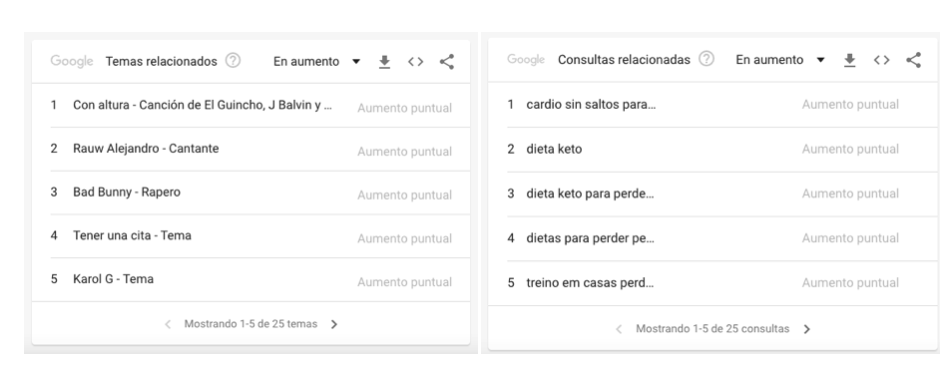Screen dimensions: 949x374
Task: Download the Consultas relacionadas data
Action: (x=850, y=60)
